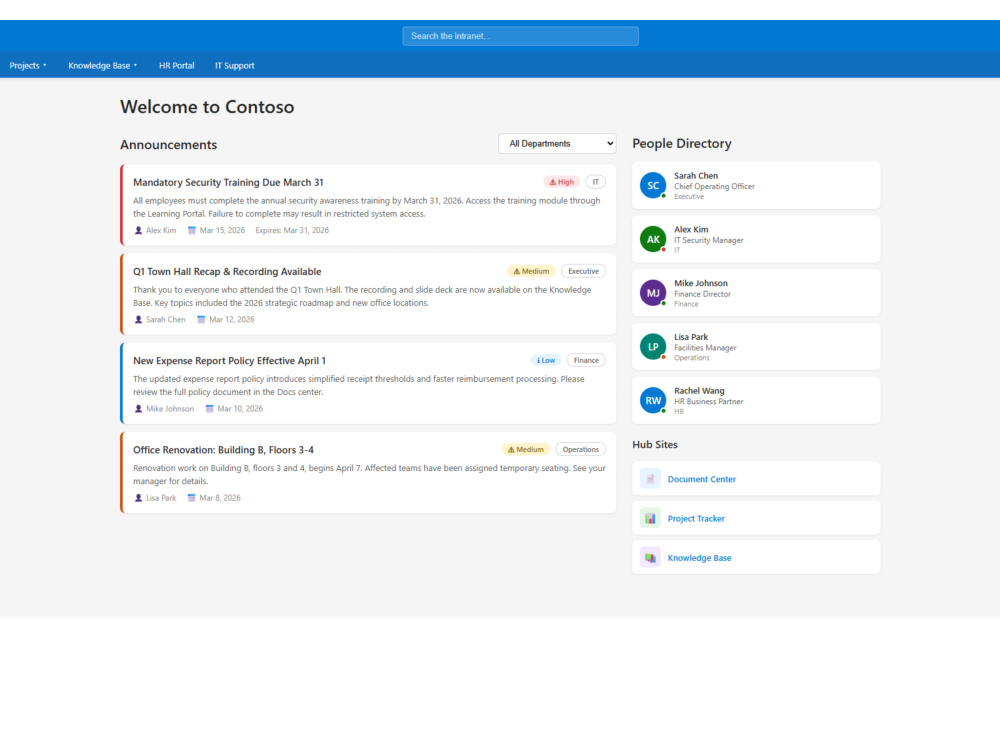Expand the Knowledge Base nav menu
Image resolution: width=1000 pixels, height=750 pixels.
click(x=103, y=66)
